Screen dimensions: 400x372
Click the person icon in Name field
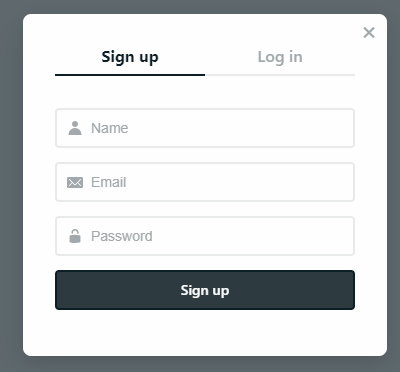pyautogui.click(x=75, y=128)
